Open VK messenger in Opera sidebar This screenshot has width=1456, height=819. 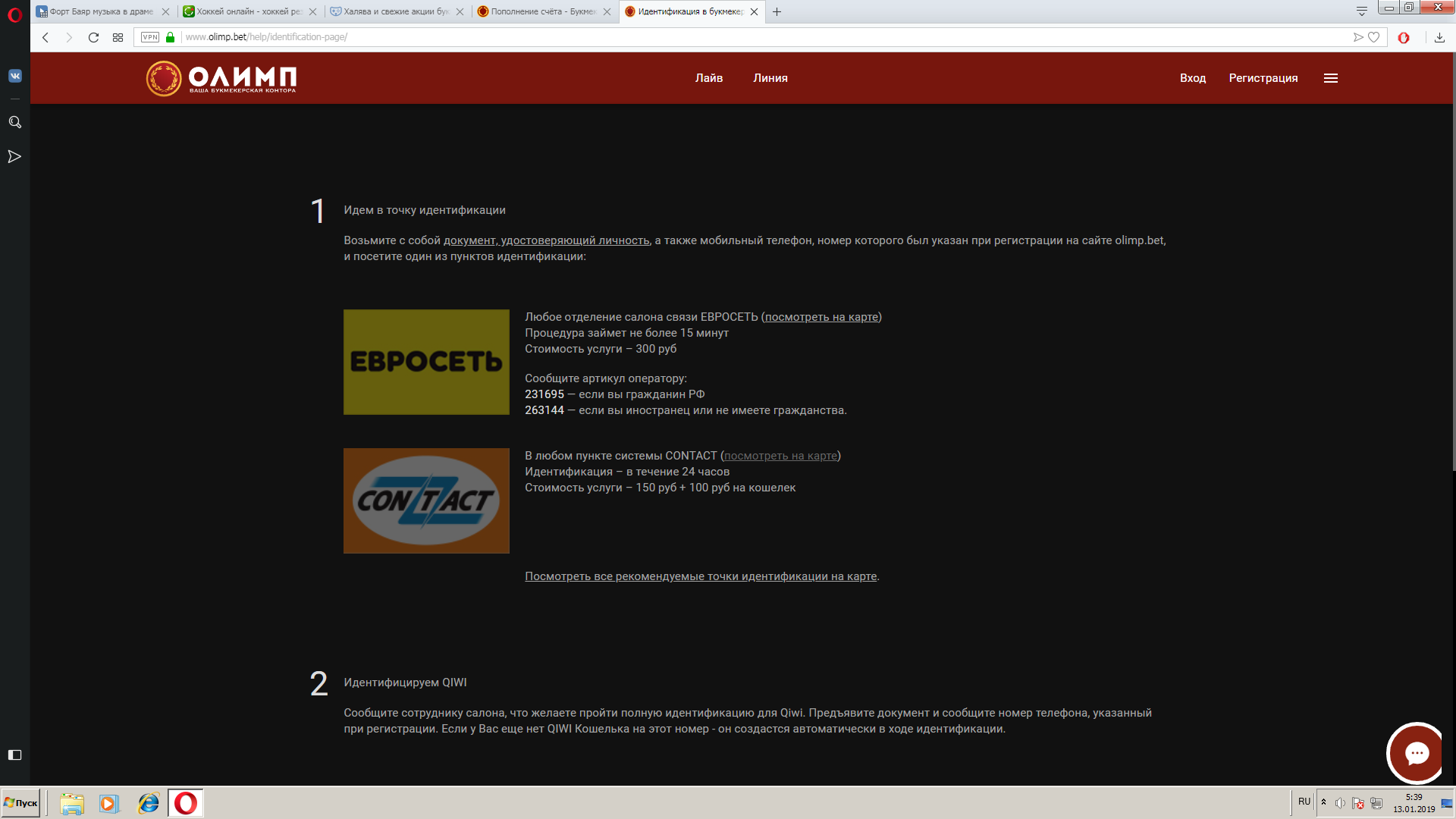[14, 76]
